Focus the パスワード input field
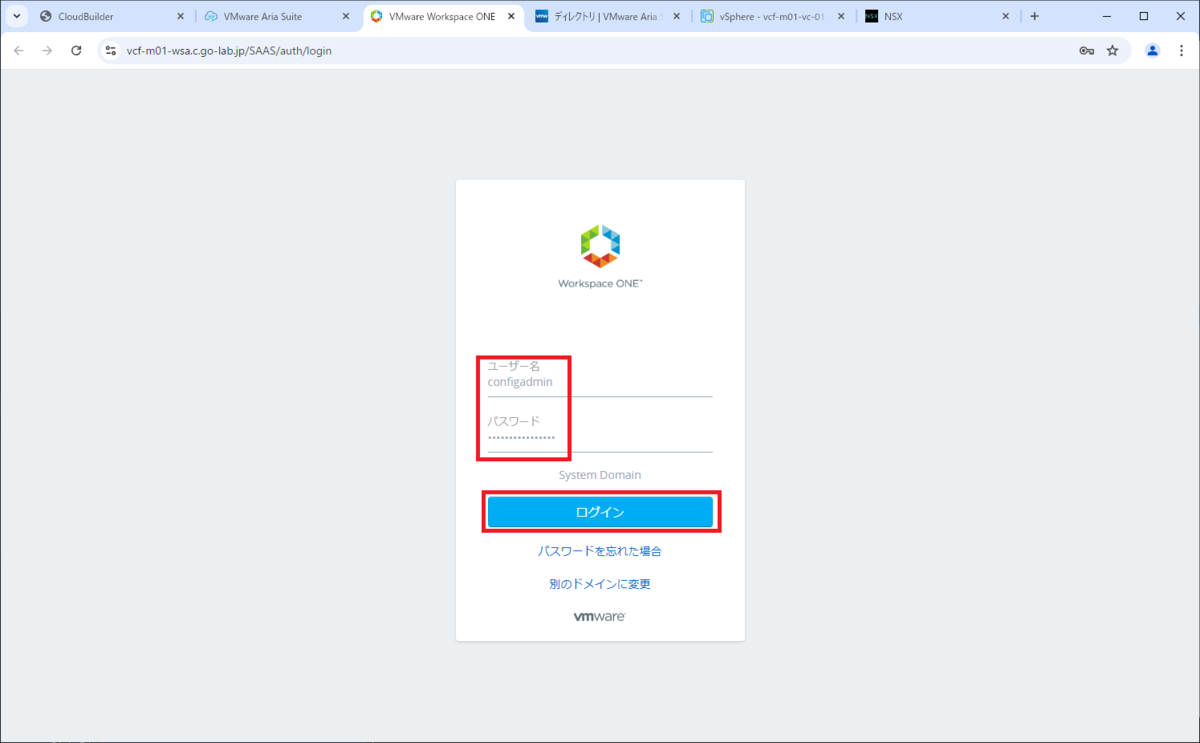Image resolution: width=1200 pixels, height=743 pixels. (600, 439)
